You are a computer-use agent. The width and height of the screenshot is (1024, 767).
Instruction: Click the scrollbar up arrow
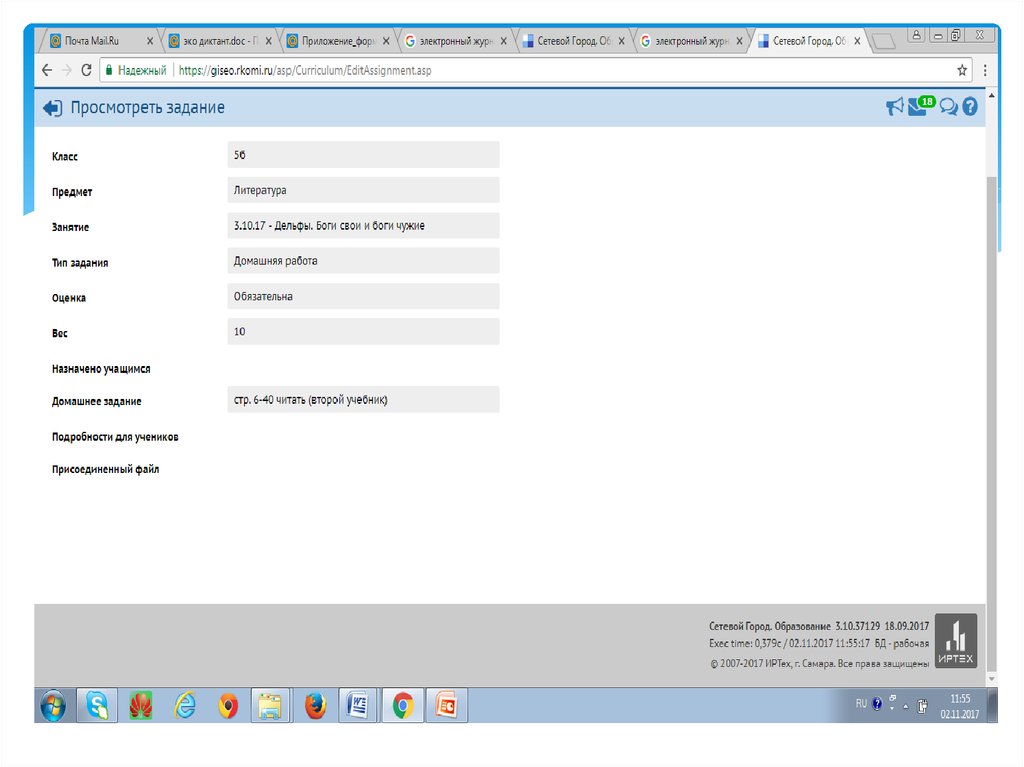[x=991, y=95]
